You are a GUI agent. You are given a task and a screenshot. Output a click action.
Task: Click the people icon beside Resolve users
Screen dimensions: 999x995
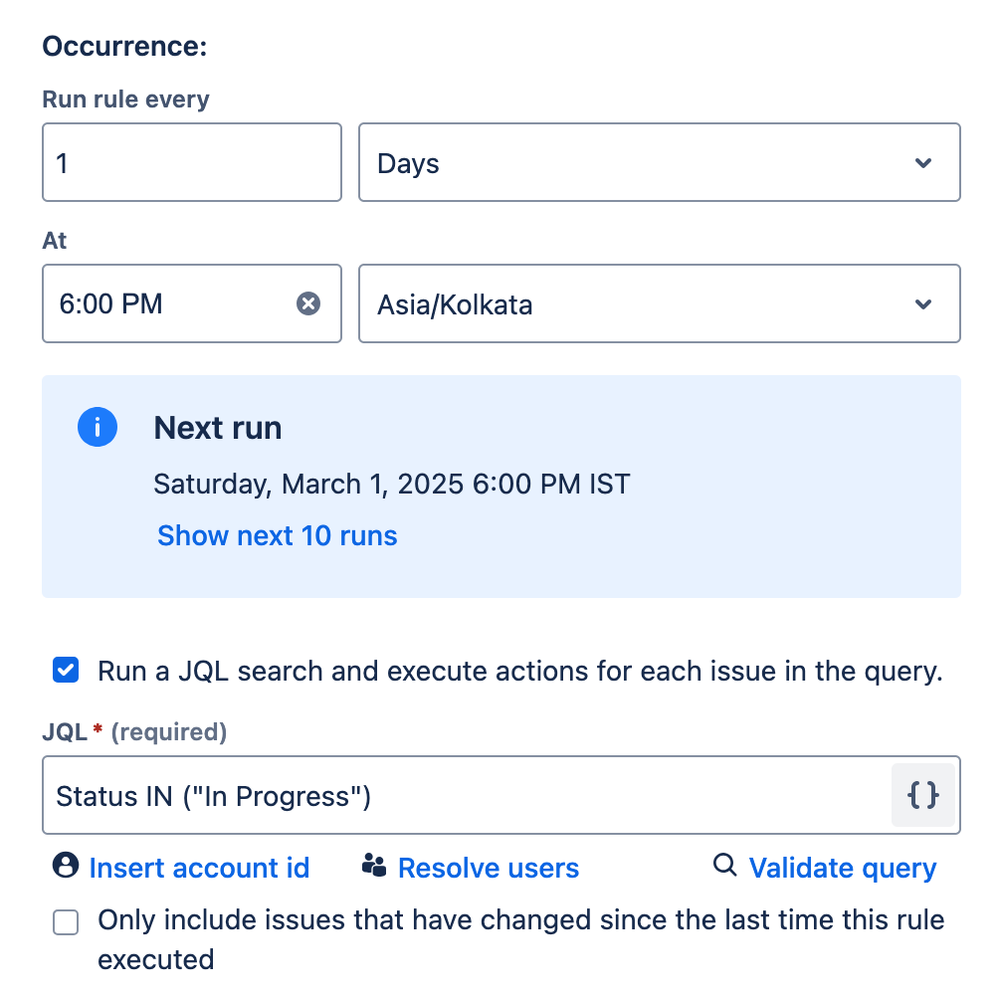click(x=375, y=866)
